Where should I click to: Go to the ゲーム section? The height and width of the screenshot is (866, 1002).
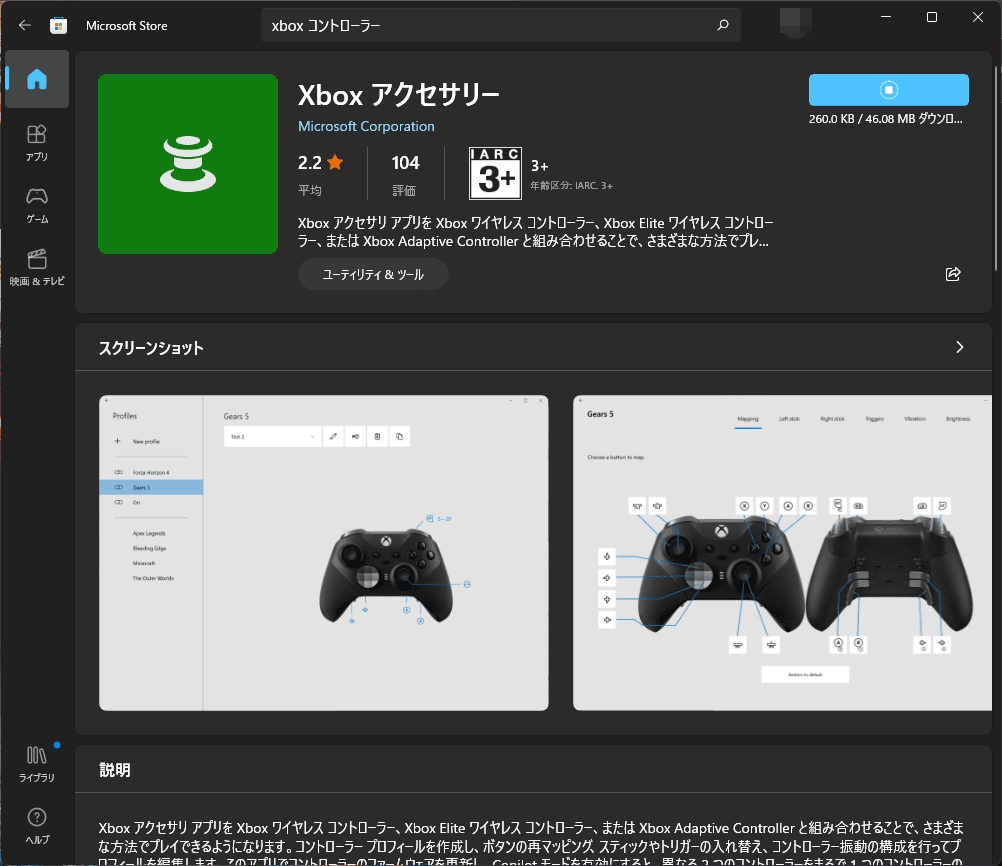click(37, 204)
